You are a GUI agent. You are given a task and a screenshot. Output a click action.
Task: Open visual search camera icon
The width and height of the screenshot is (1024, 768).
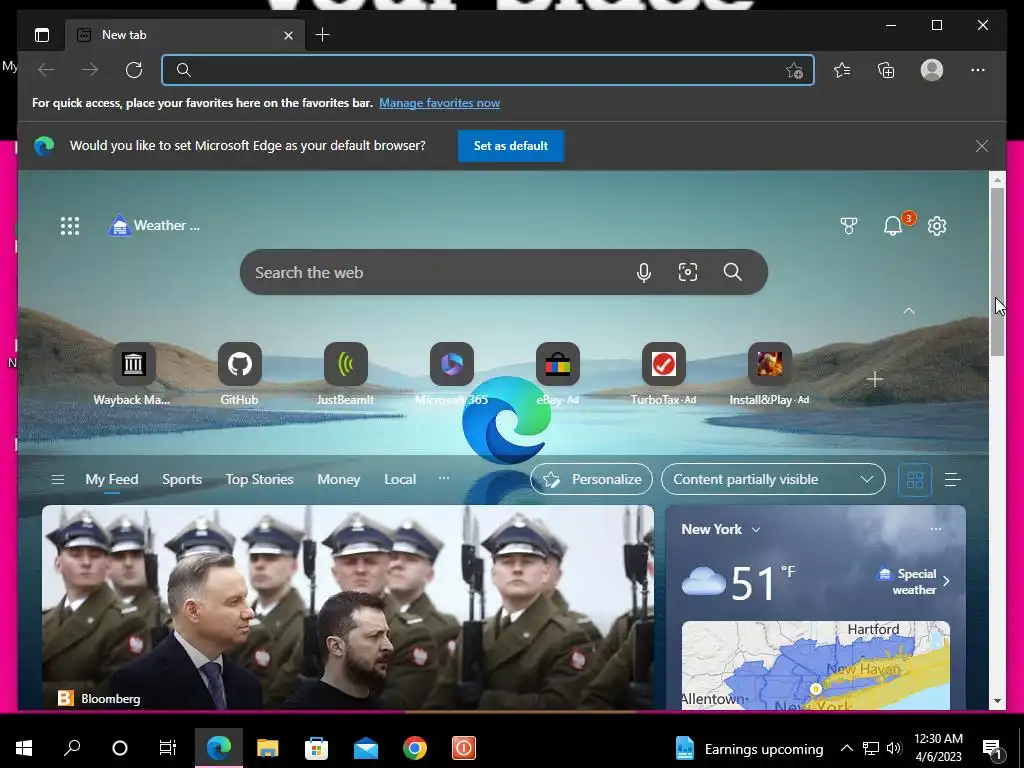(688, 272)
